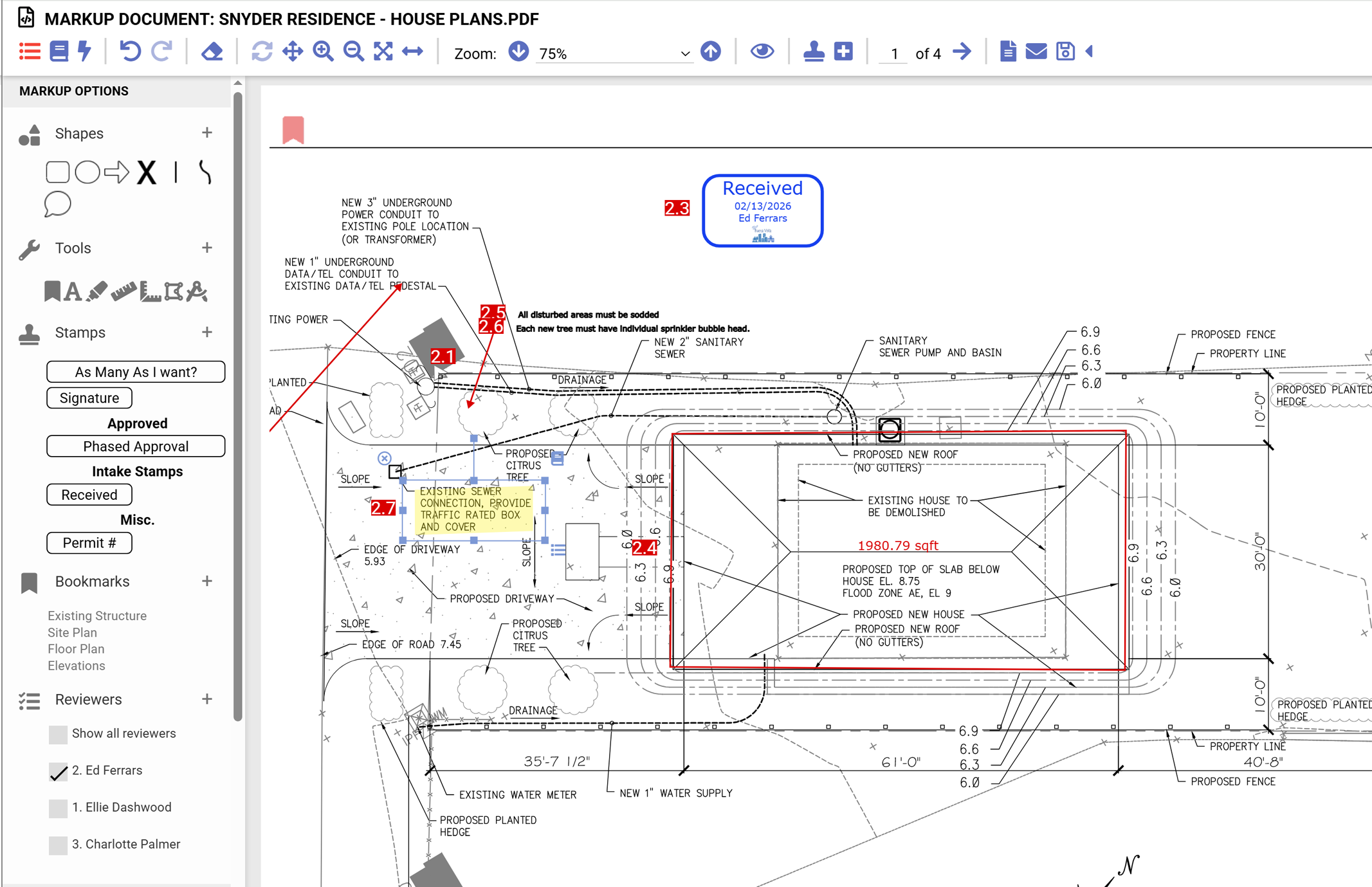Select the Eraser tool in the toolbar
Screen dimensions: 1372x887
[x=212, y=51]
